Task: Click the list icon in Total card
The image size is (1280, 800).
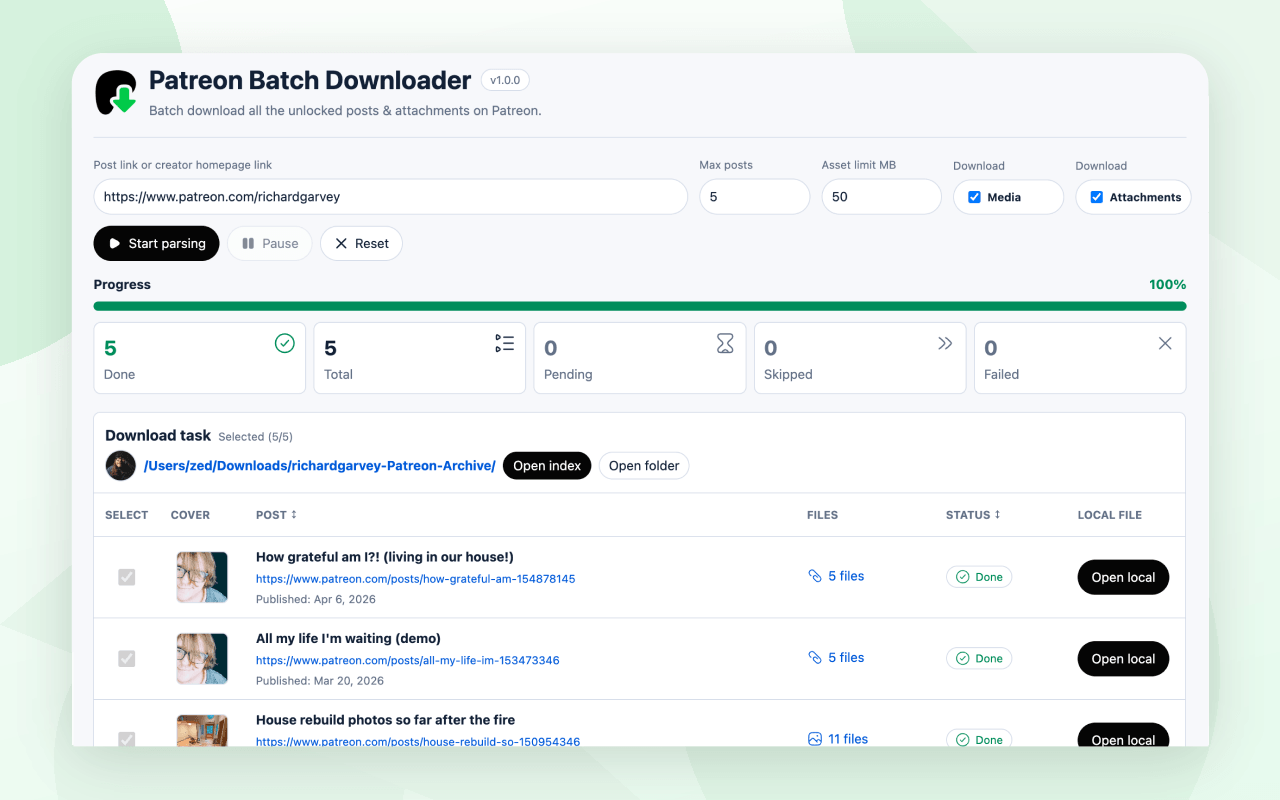Action: 505,344
